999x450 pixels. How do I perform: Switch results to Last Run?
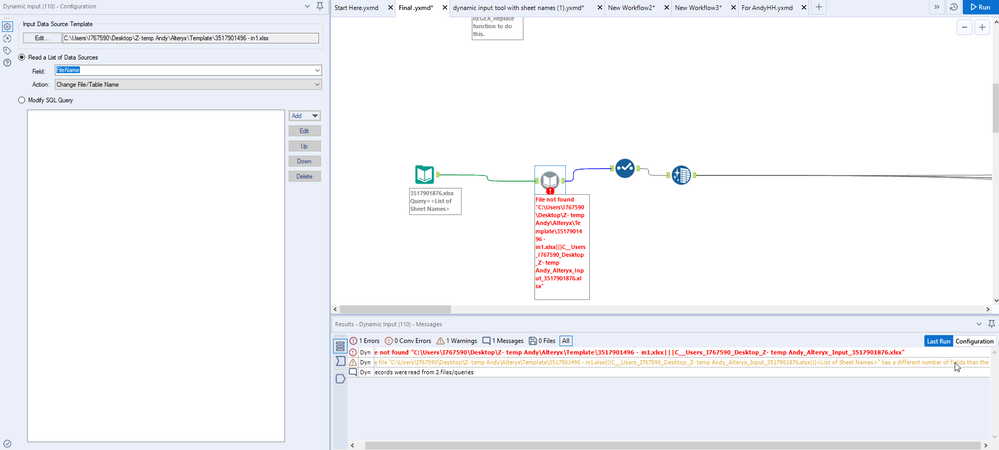938,341
